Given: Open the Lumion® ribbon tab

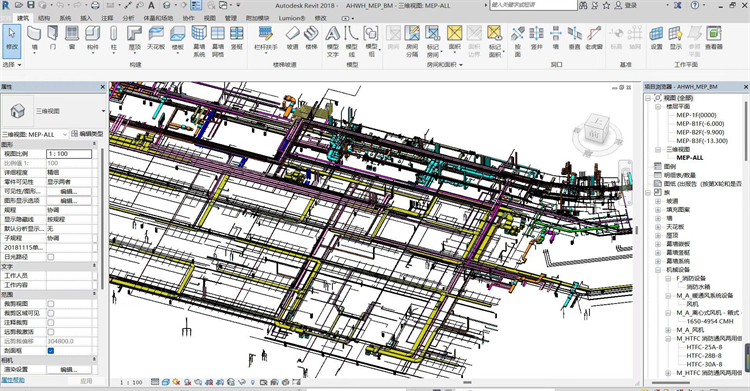Looking at the screenshot, I should pyautogui.click(x=292, y=18).
